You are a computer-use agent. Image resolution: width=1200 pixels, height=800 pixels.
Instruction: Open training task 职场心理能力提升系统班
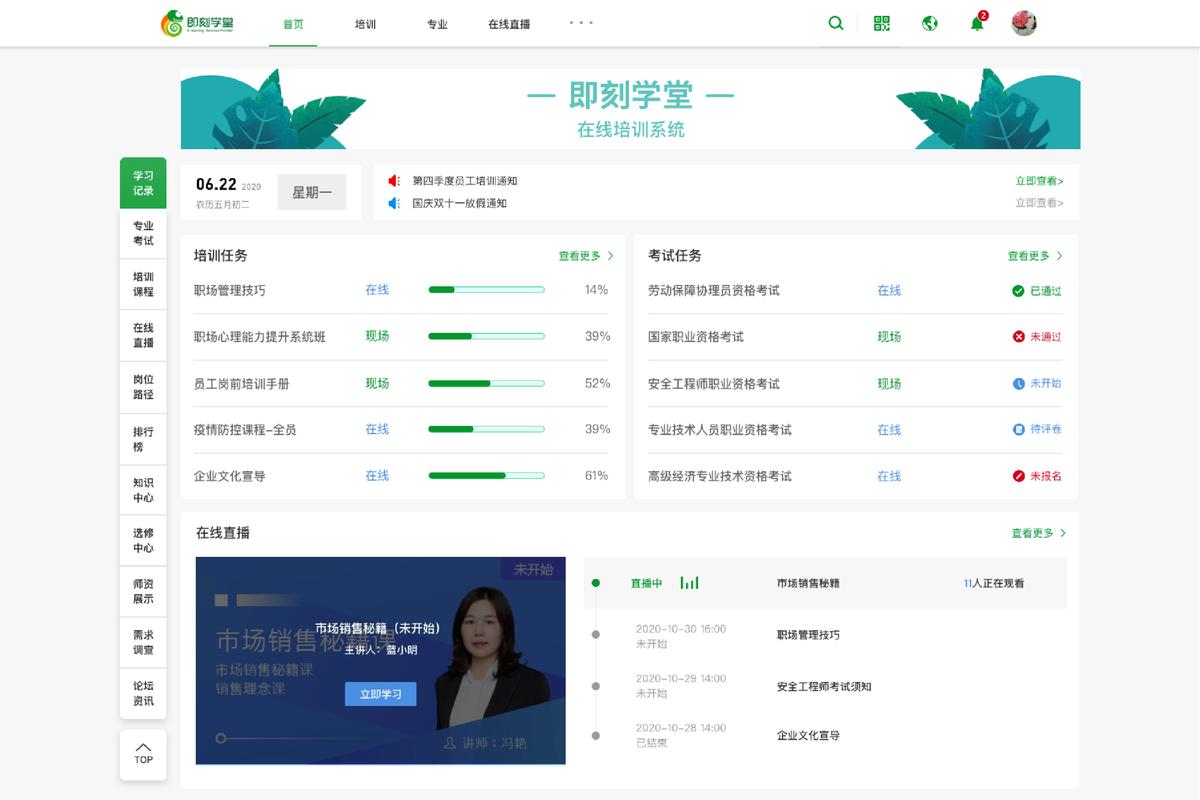point(260,337)
